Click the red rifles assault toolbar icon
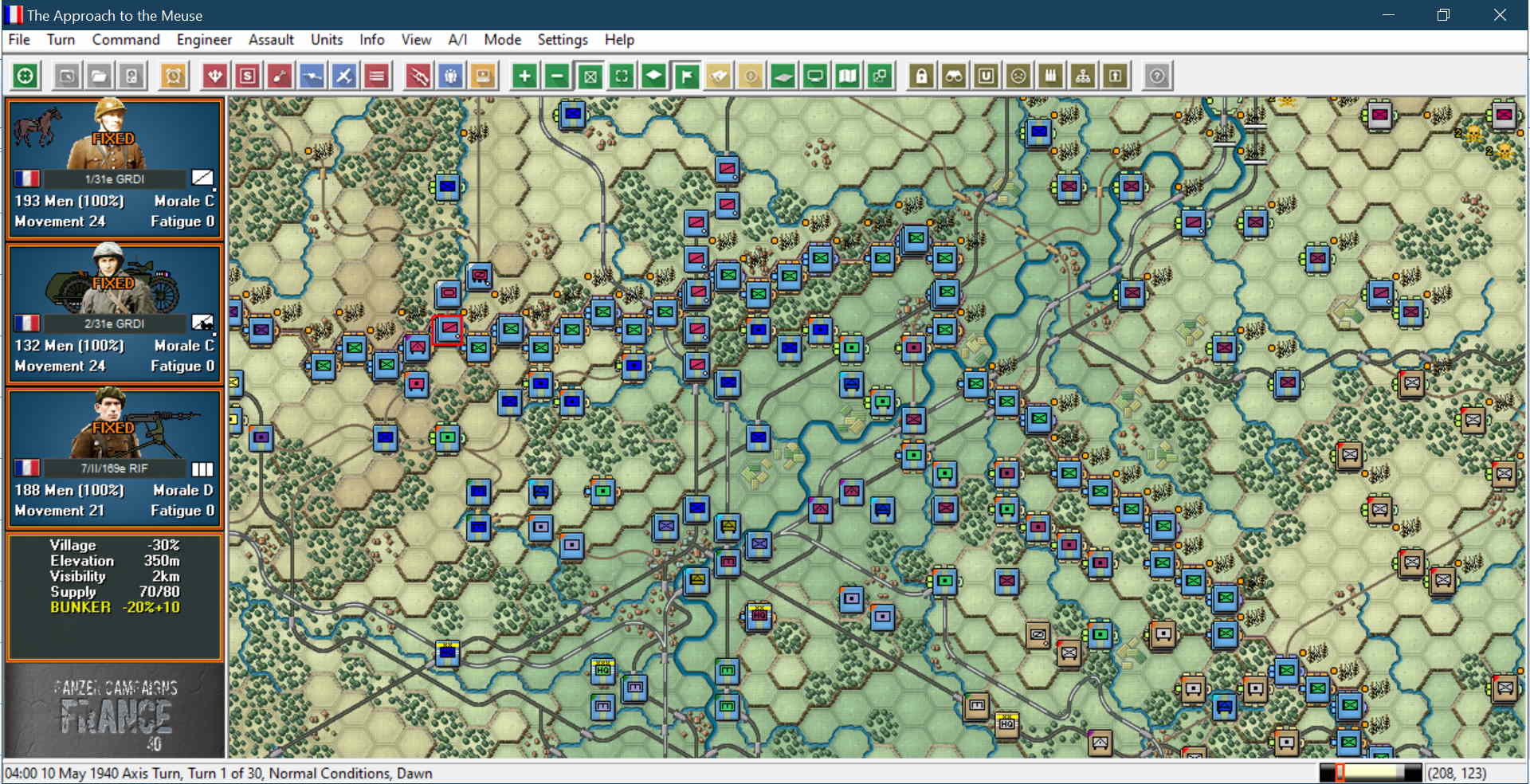Viewport: 1530px width, 784px height. (x=418, y=76)
